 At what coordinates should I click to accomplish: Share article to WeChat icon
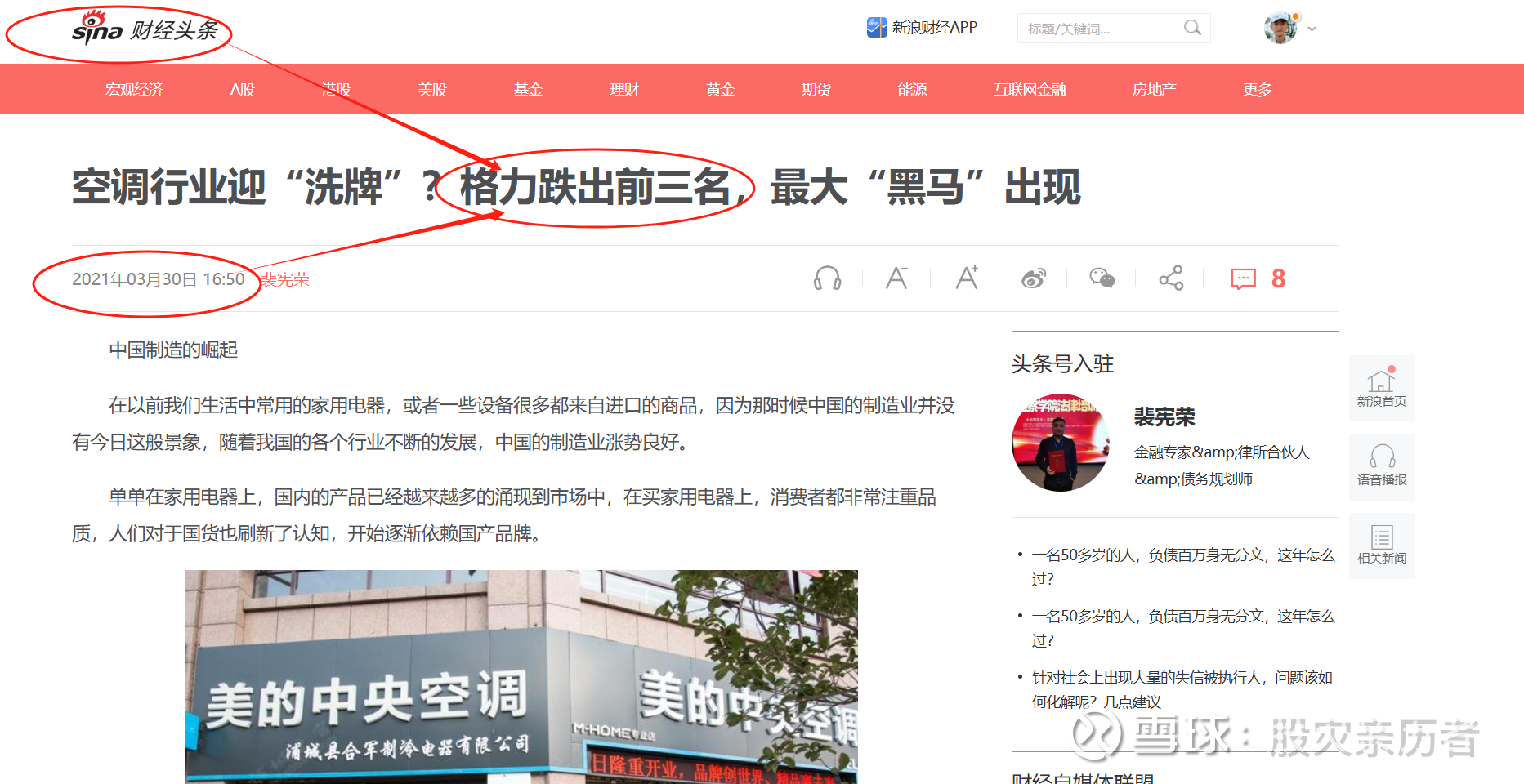coord(1102,278)
